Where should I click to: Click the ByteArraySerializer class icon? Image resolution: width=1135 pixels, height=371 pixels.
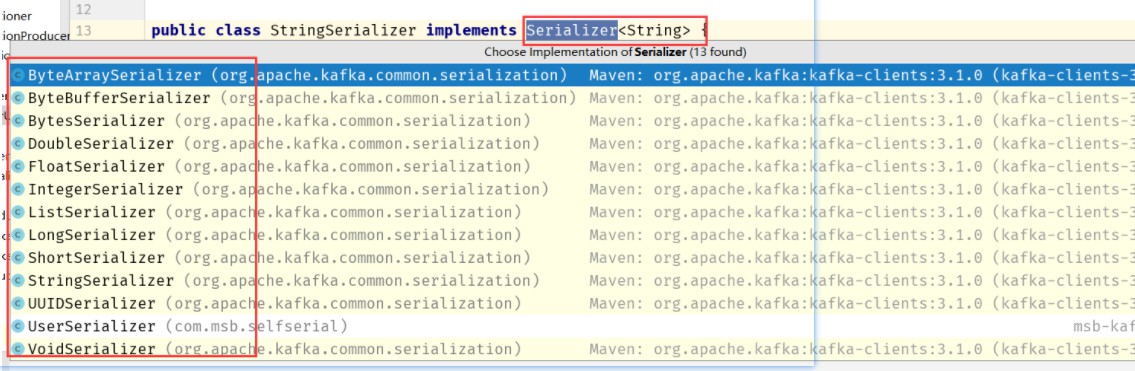coord(18,75)
